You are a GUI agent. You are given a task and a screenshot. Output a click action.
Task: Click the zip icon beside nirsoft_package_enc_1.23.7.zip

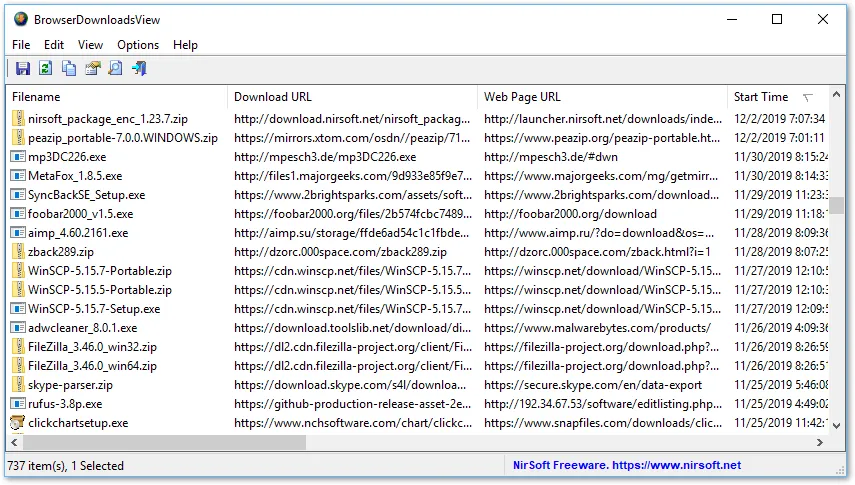point(19,118)
